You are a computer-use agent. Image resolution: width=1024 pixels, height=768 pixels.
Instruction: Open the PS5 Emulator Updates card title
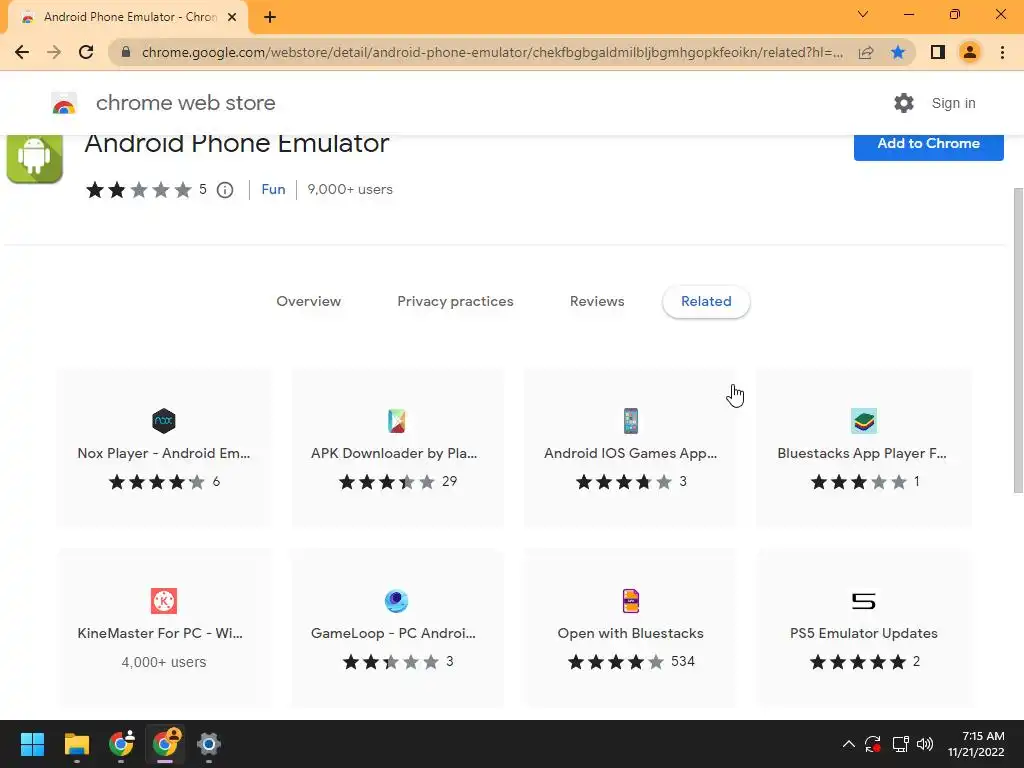click(x=863, y=633)
